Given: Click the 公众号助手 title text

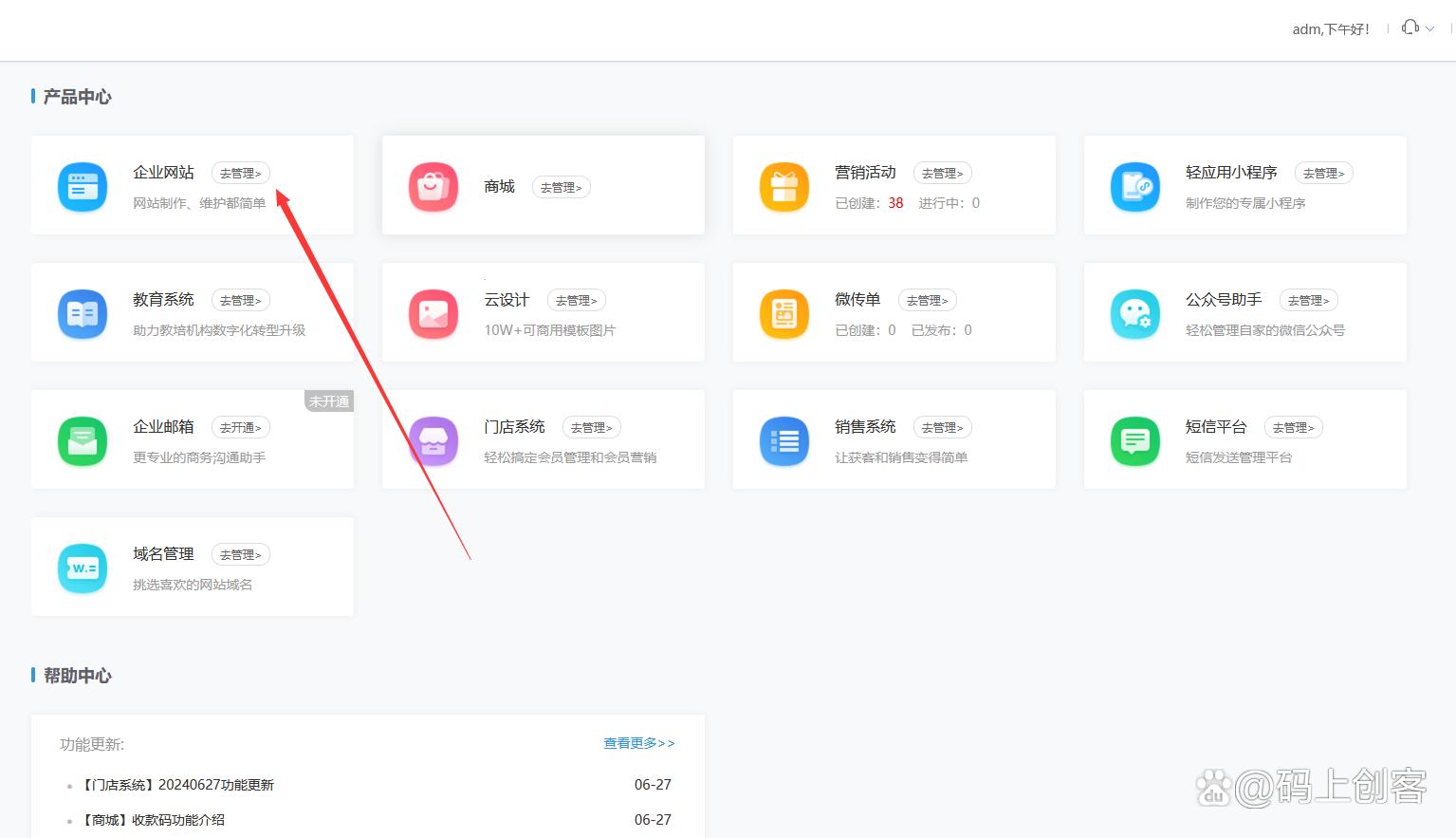Looking at the screenshot, I should tap(1224, 299).
